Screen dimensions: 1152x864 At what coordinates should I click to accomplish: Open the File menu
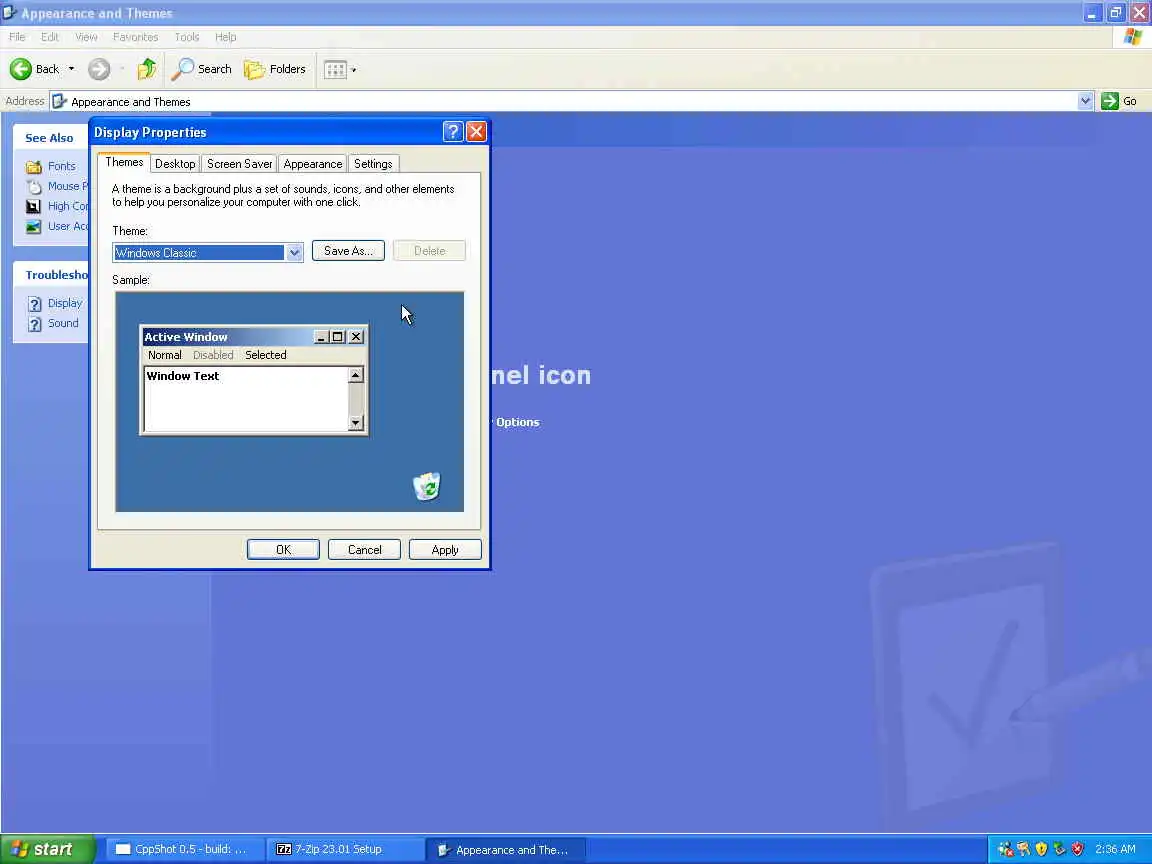click(17, 37)
